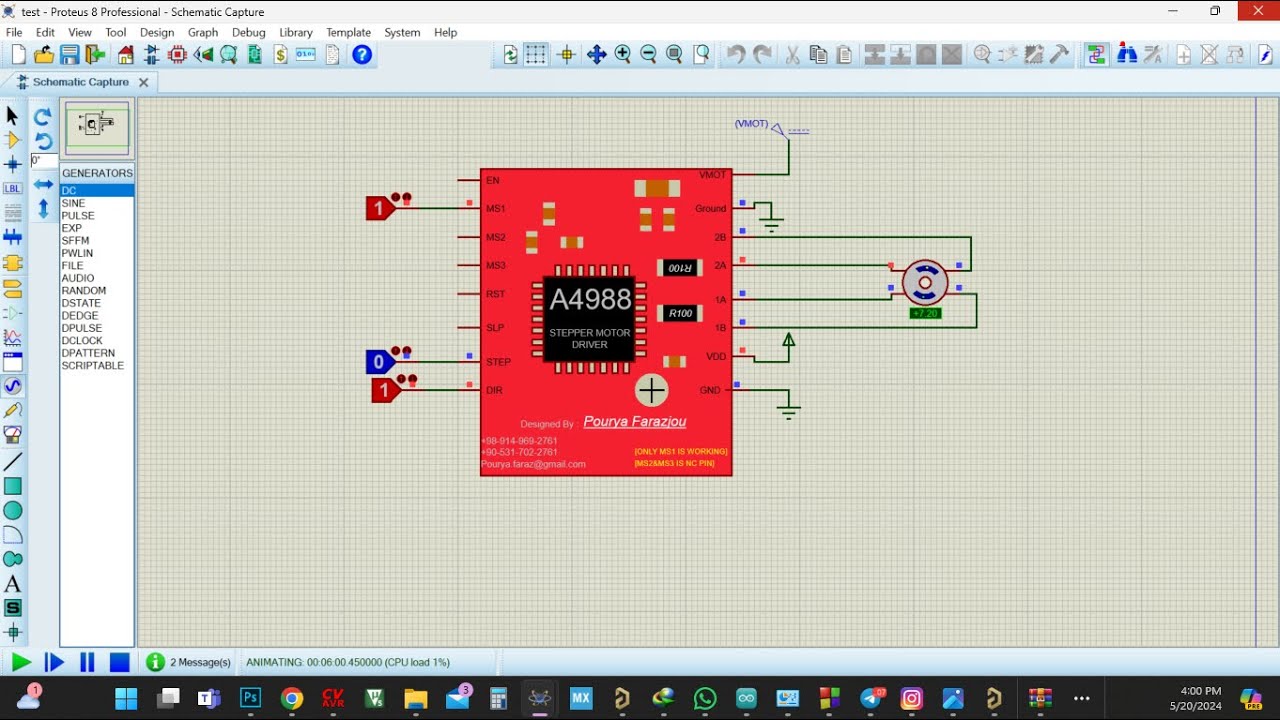Image resolution: width=1280 pixels, height=720 pixels.
Task: Click the New Project icon
Action: click(x=19, y=55)
